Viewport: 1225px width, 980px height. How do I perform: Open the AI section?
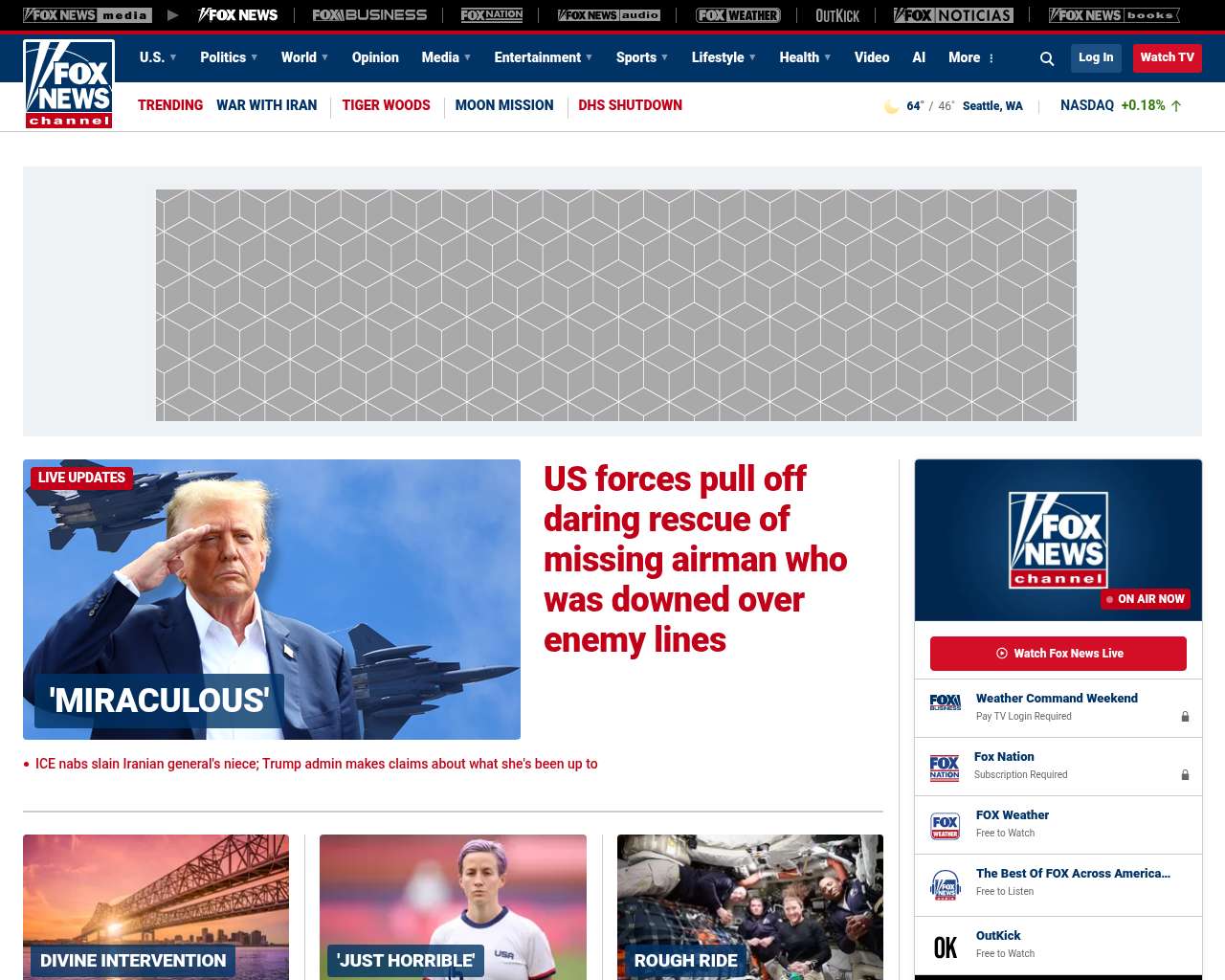pos(919,57)
